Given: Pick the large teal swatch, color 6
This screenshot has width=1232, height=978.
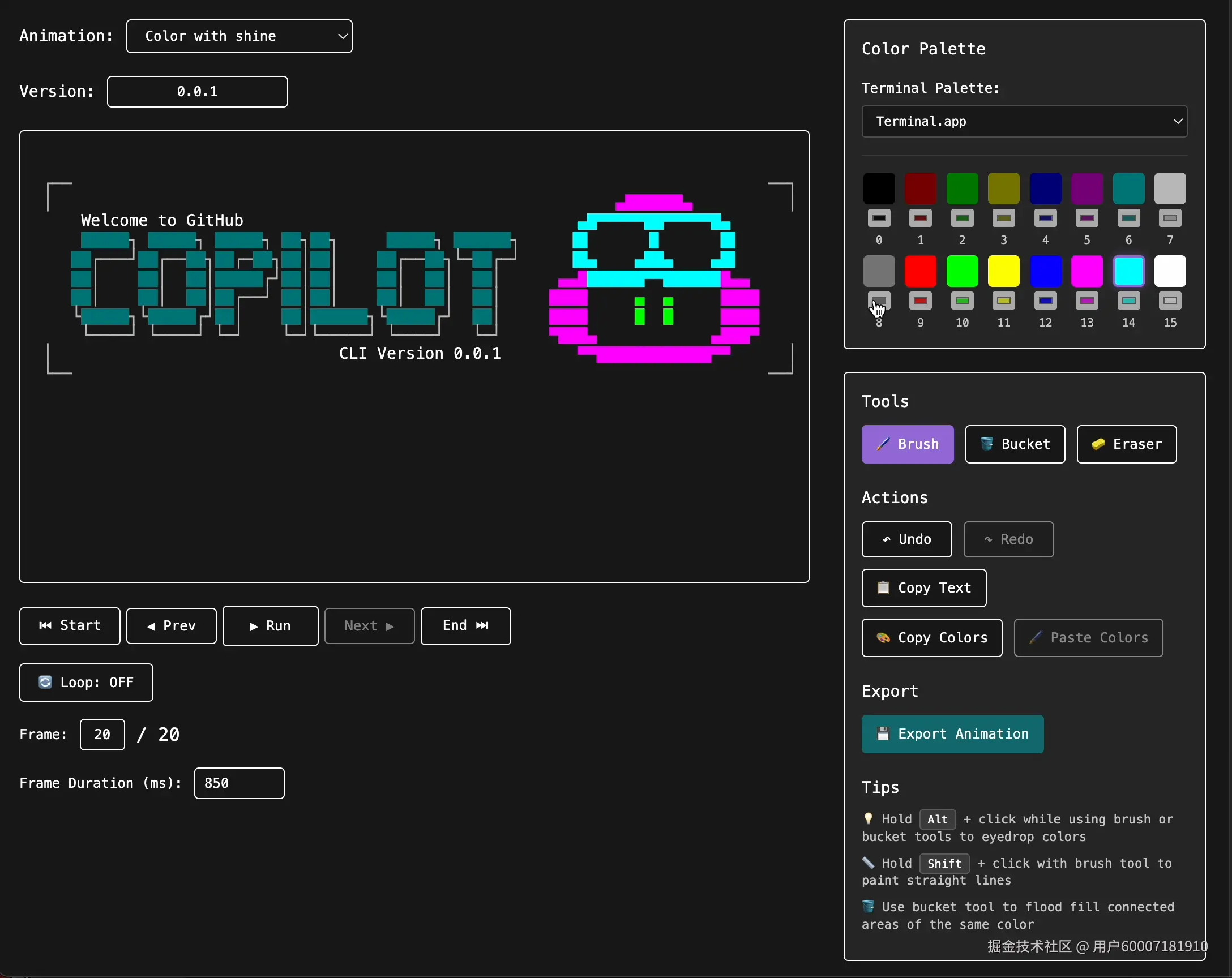Looking at the screenshot, I should (x=1128, y=188).
